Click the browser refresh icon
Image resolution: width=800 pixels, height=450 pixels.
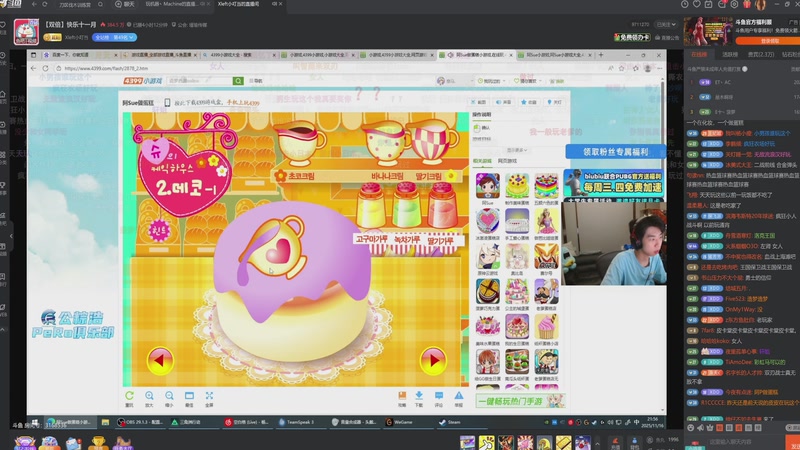coord(45,68)
